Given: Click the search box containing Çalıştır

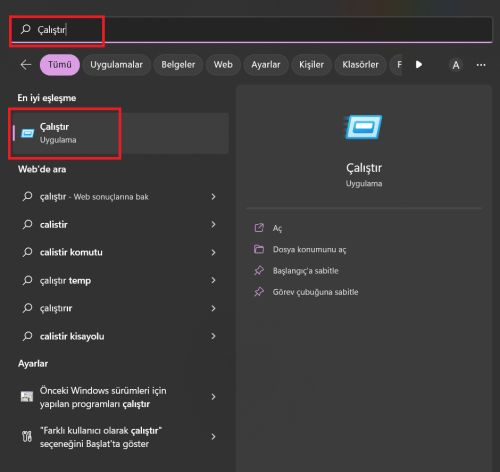Looking at the screenshot, I should pyautogui.click(x=251, y=30).
